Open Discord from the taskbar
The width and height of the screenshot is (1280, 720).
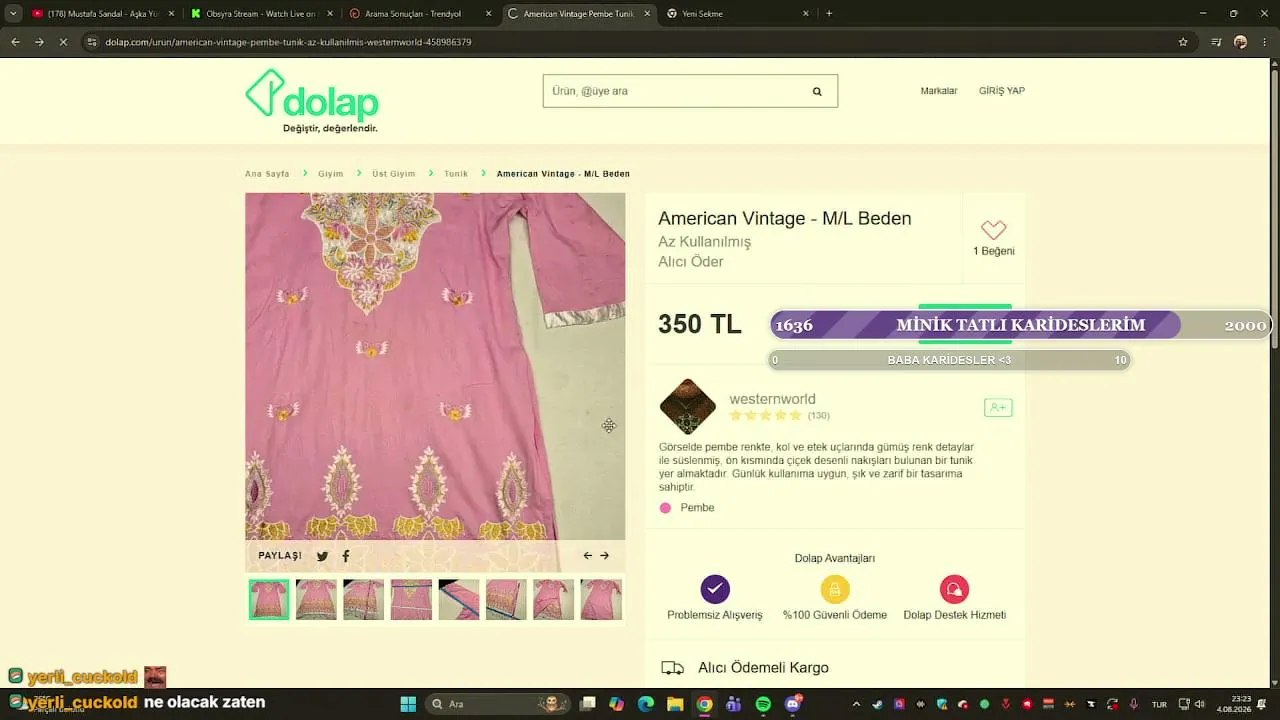[x=793, y=704]
